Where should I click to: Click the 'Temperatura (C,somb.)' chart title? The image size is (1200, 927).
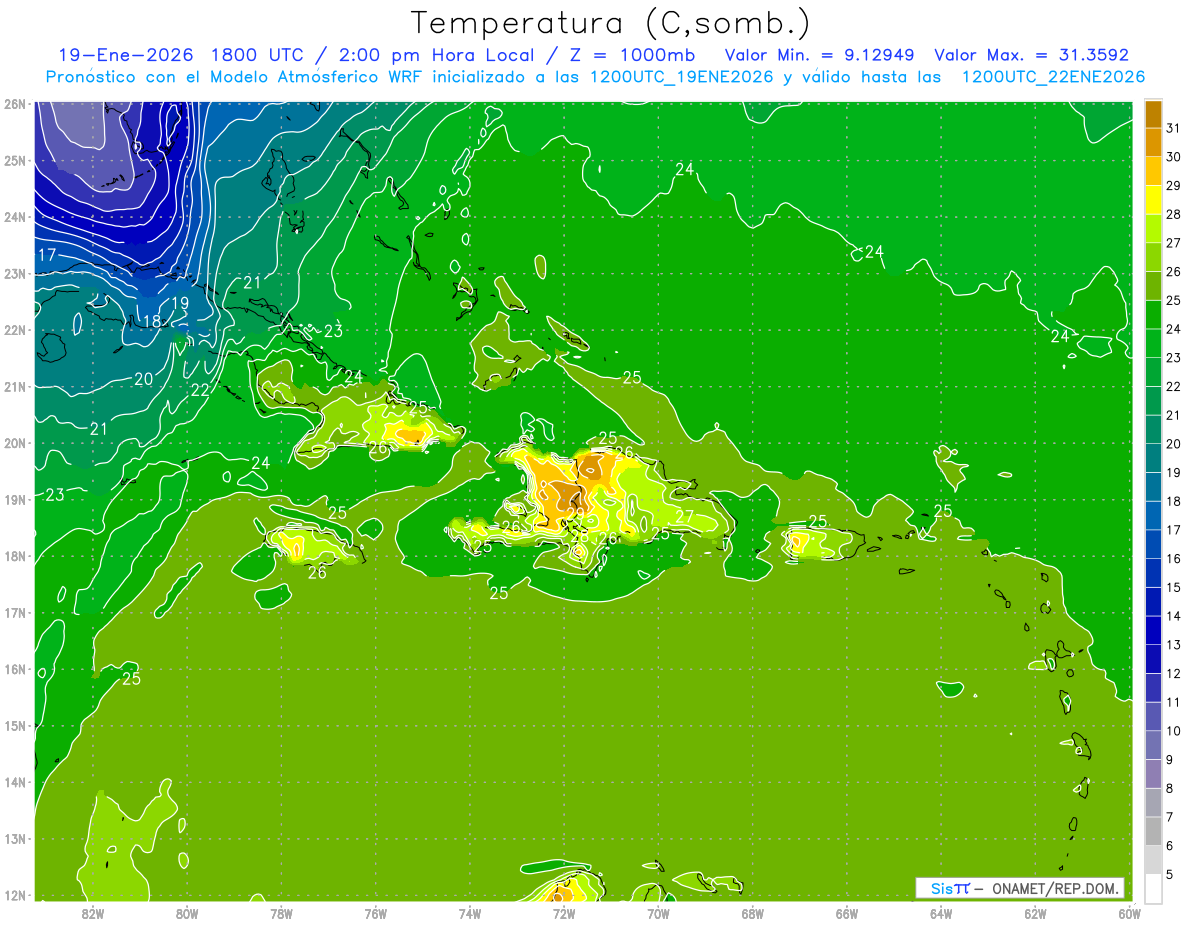tap(611, 23)
